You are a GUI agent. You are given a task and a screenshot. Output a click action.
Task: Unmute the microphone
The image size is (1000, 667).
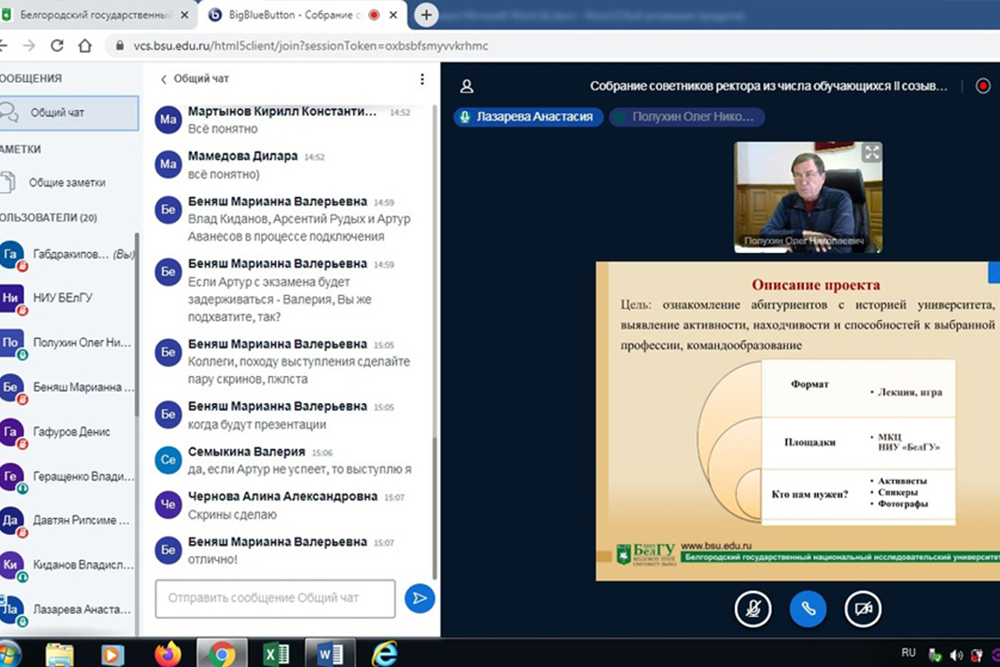click(x=752, y=608)
